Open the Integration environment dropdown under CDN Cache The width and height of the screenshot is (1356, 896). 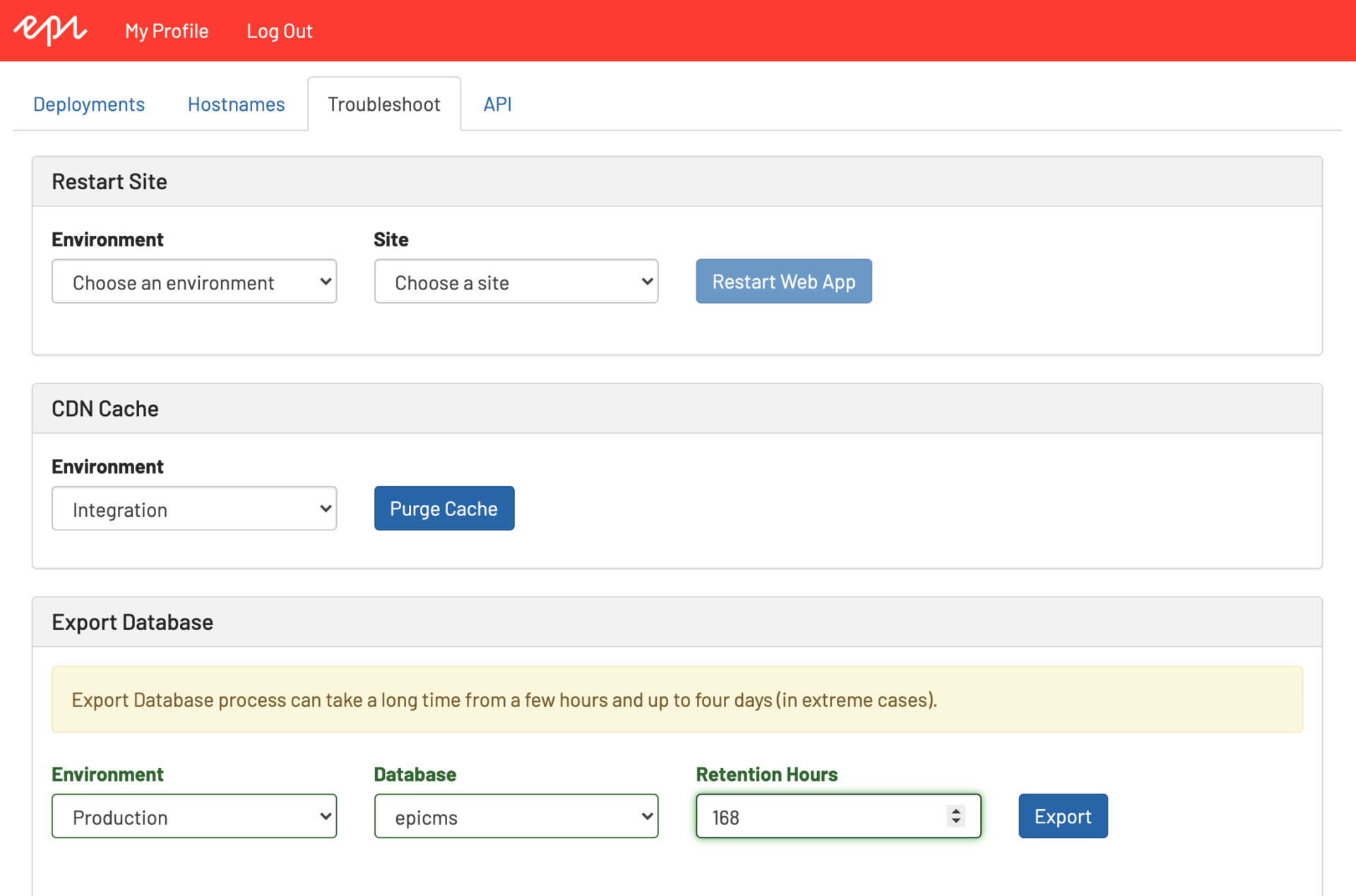(194, 508)
